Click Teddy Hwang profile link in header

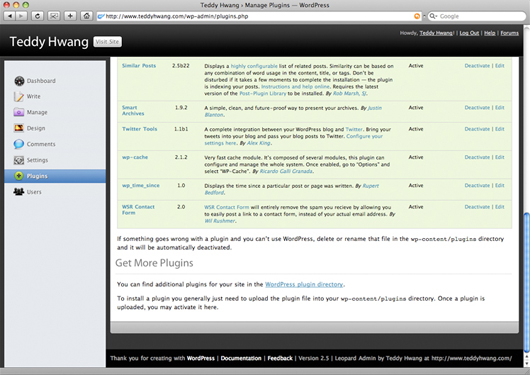[x=436, y=33]
